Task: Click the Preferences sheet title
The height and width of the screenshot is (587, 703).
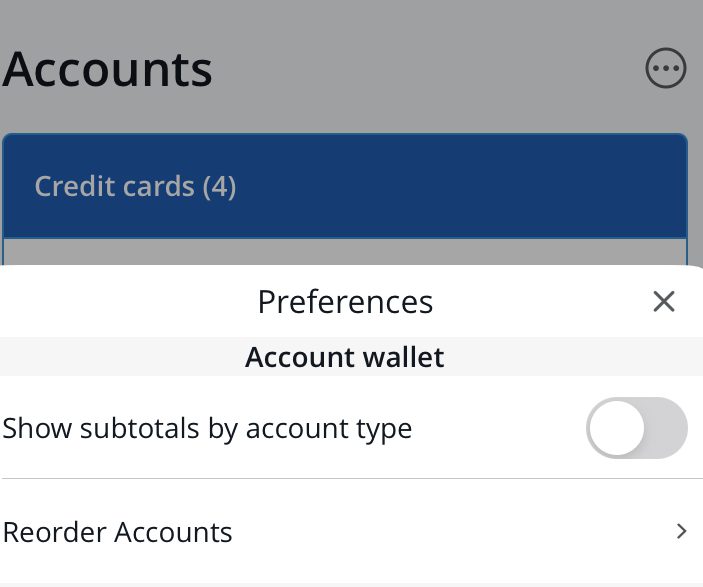Action: [x=345, y=301]
